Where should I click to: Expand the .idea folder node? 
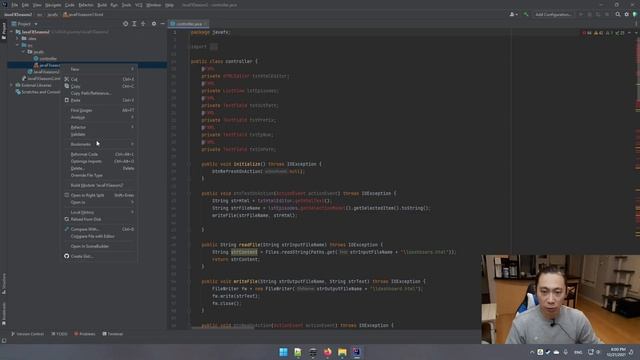pos(18,38)
